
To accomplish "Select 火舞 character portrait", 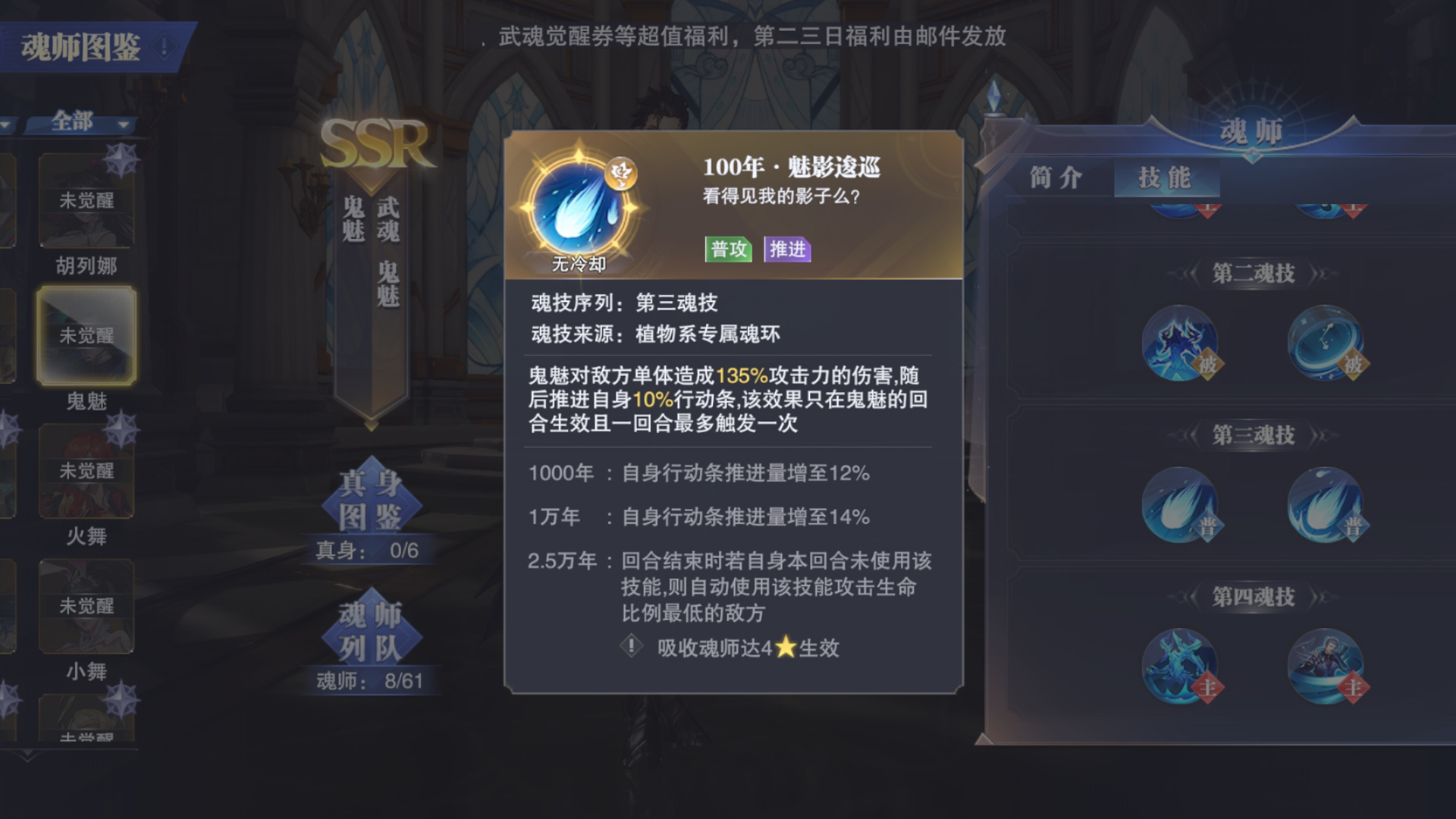I will point(86,470).
